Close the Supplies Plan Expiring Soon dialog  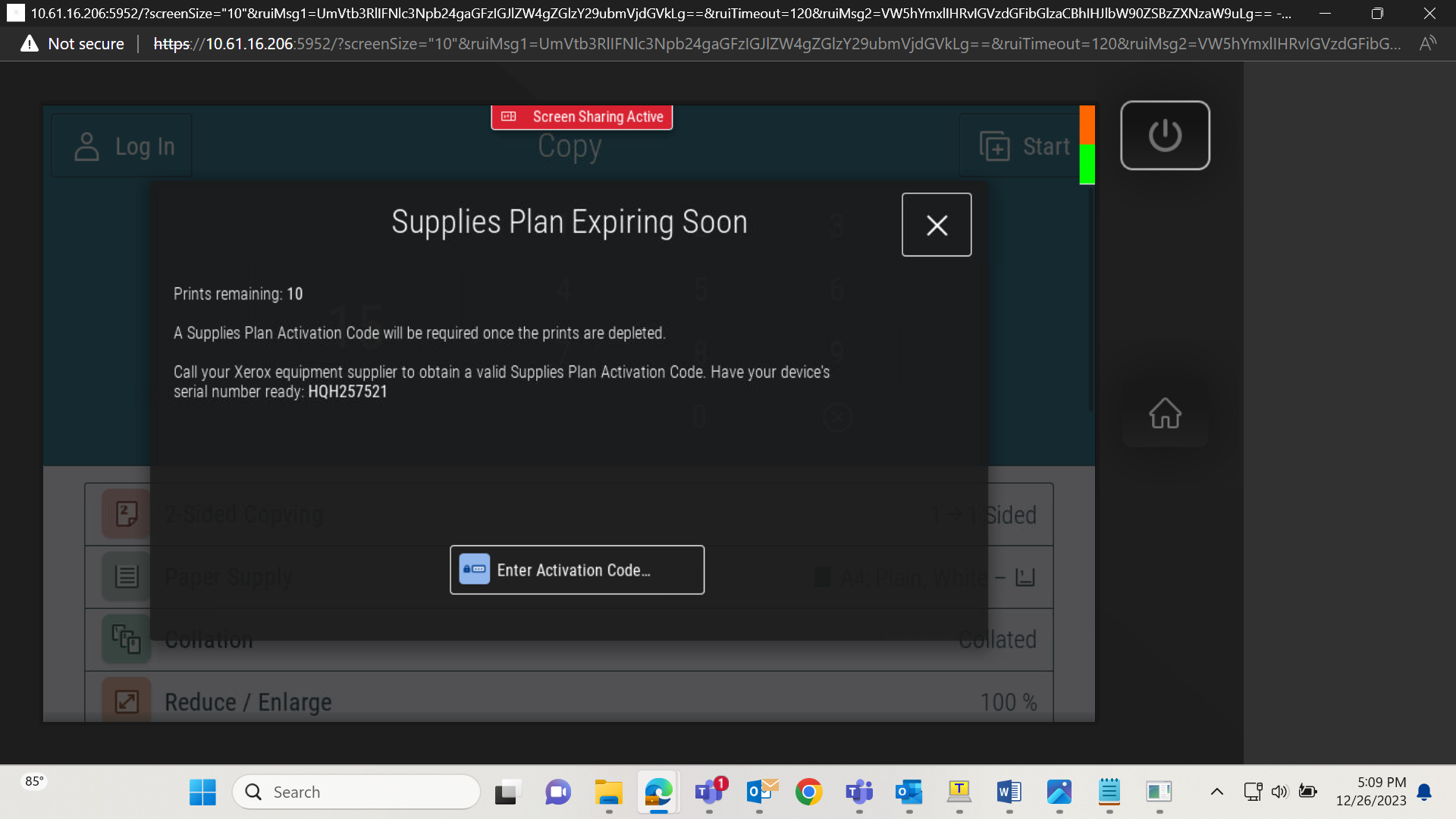pos(937,224)
